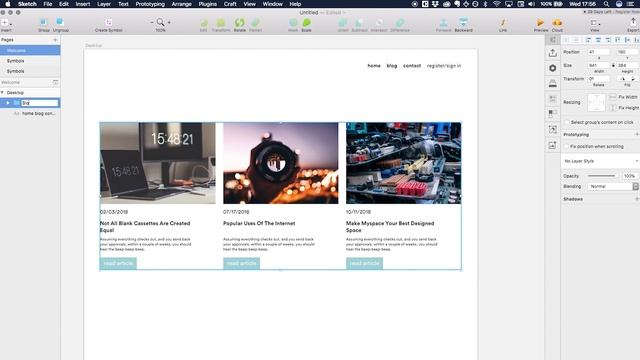The width and height of the screenshot is (640, 360).
Task: Enable Fix position when scrolling checkbox
Action: [567, 146]
